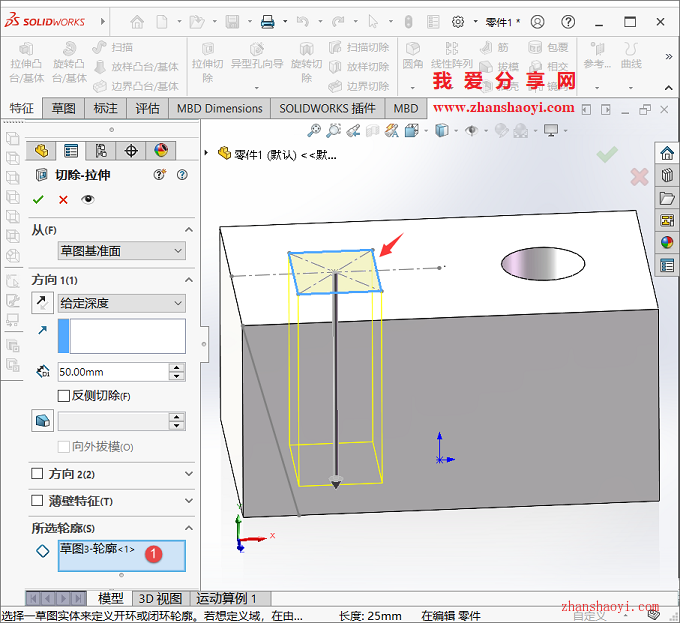Open the View Settings monitor icon
The image size is (680, 623).
click(x=552, y=130)
